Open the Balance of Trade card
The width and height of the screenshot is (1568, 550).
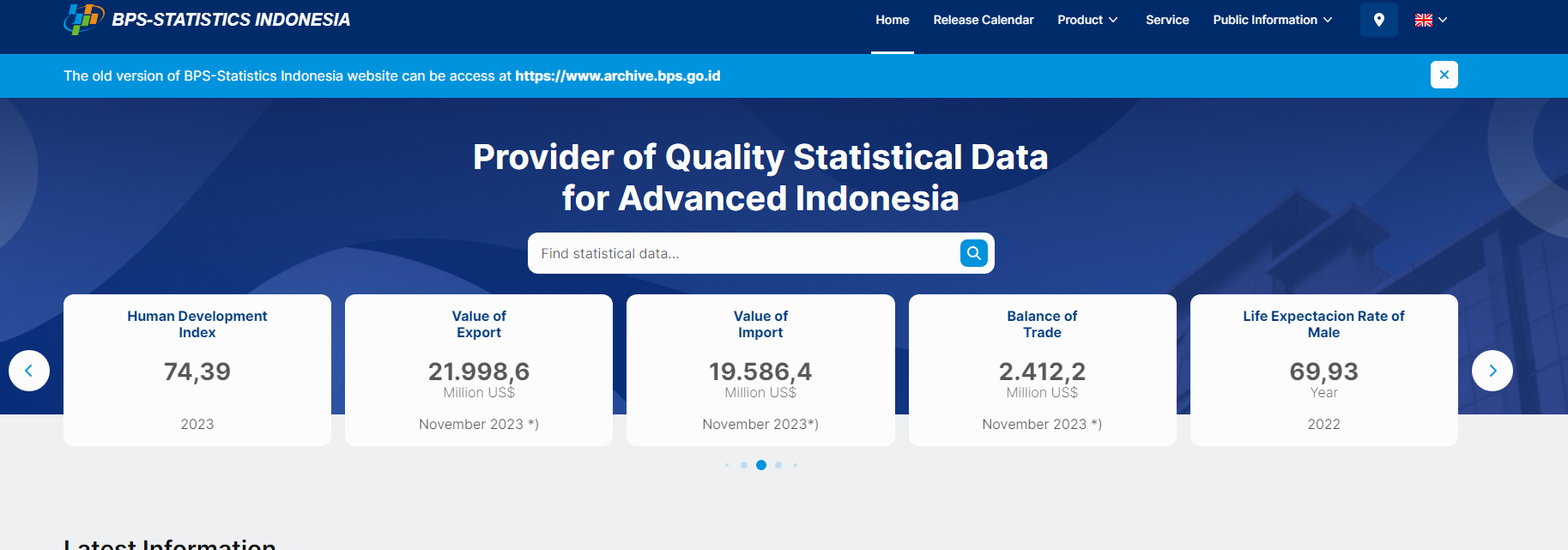tap(1042, 369)
